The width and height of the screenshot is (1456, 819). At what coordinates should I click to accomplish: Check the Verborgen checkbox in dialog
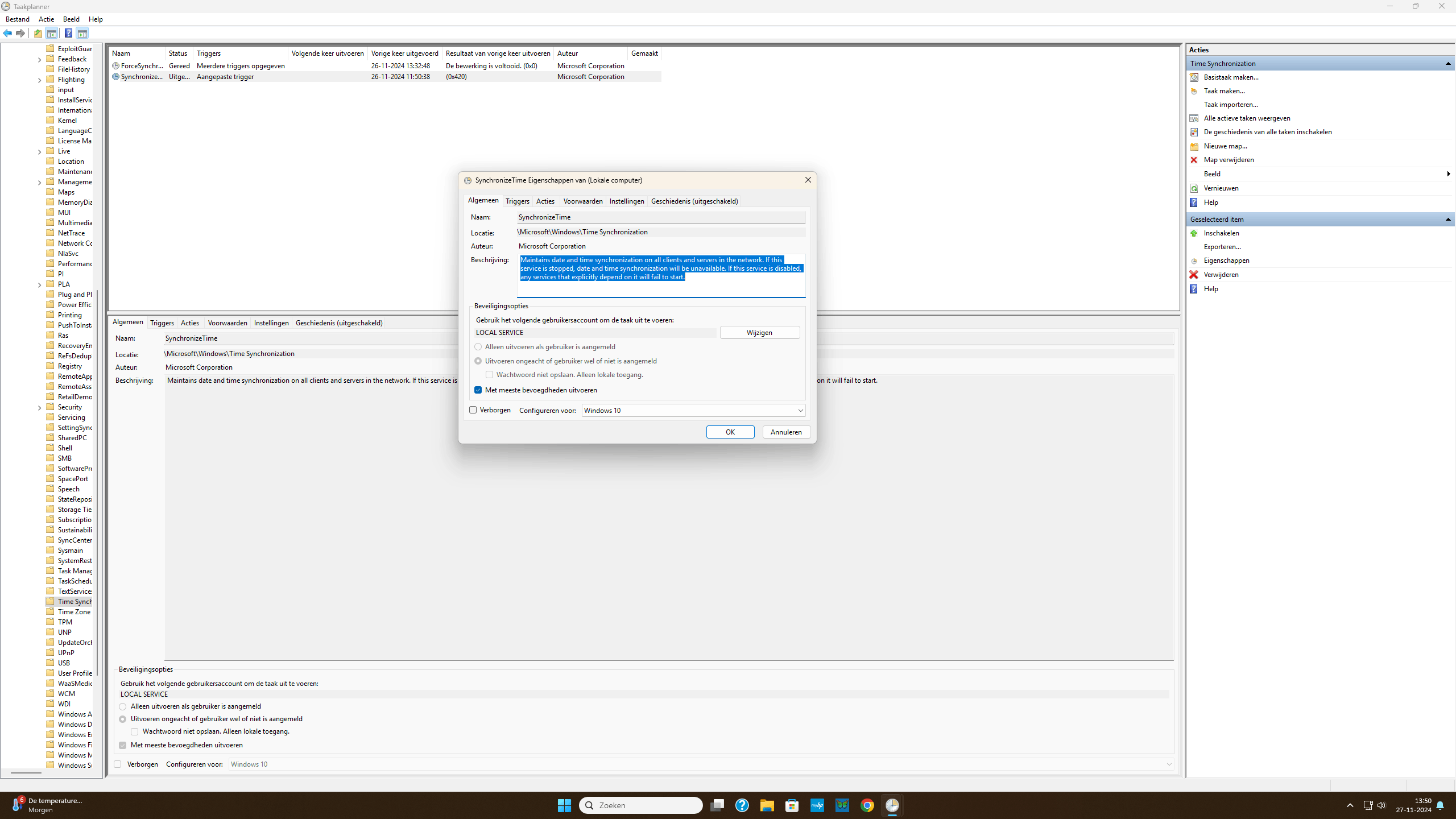pyautogui.click(x=473, y=410)
